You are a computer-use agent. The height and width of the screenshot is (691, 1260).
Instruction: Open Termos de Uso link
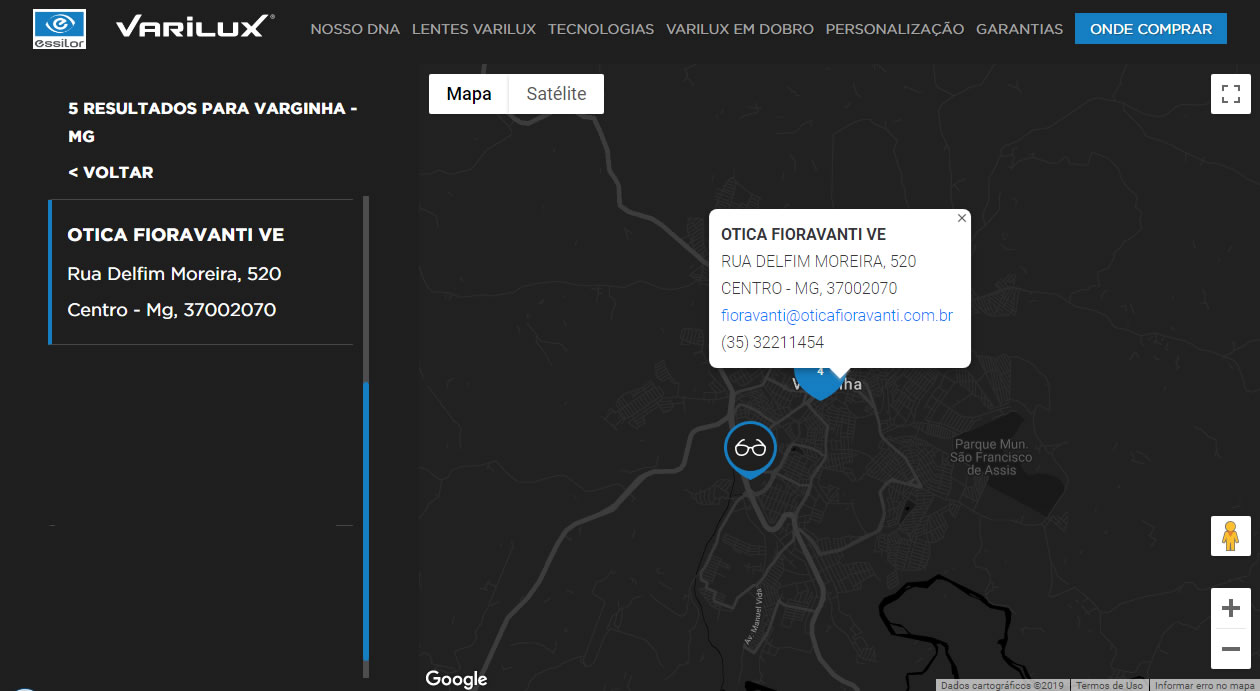[1110, 685]
